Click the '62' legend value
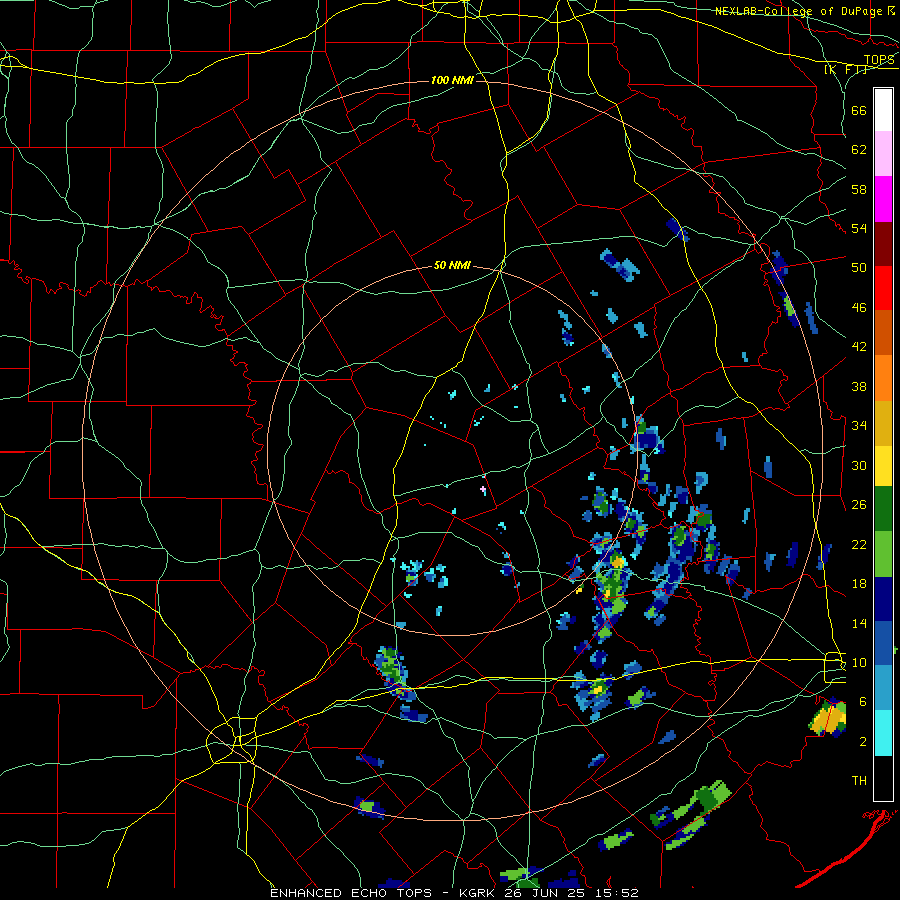900x900 pixels. tap(859, 150)
